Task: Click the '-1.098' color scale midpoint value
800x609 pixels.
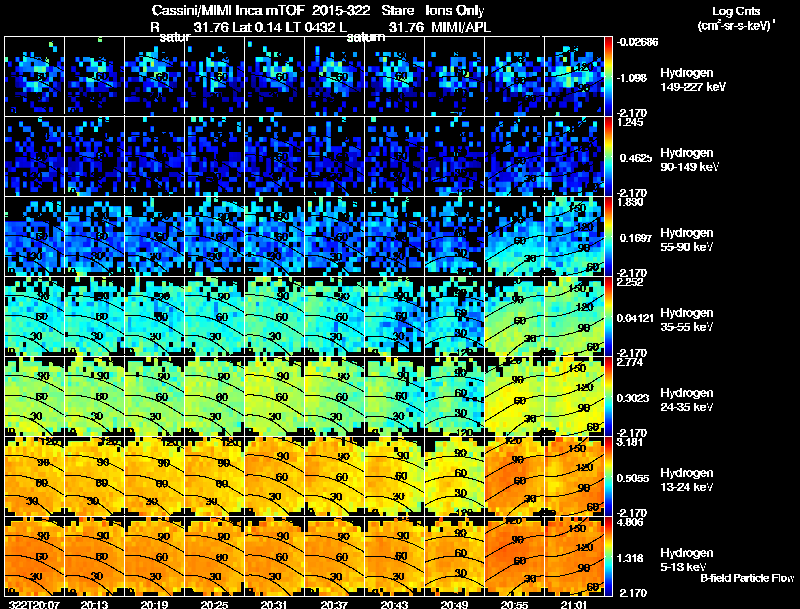Action: (633, 78)
